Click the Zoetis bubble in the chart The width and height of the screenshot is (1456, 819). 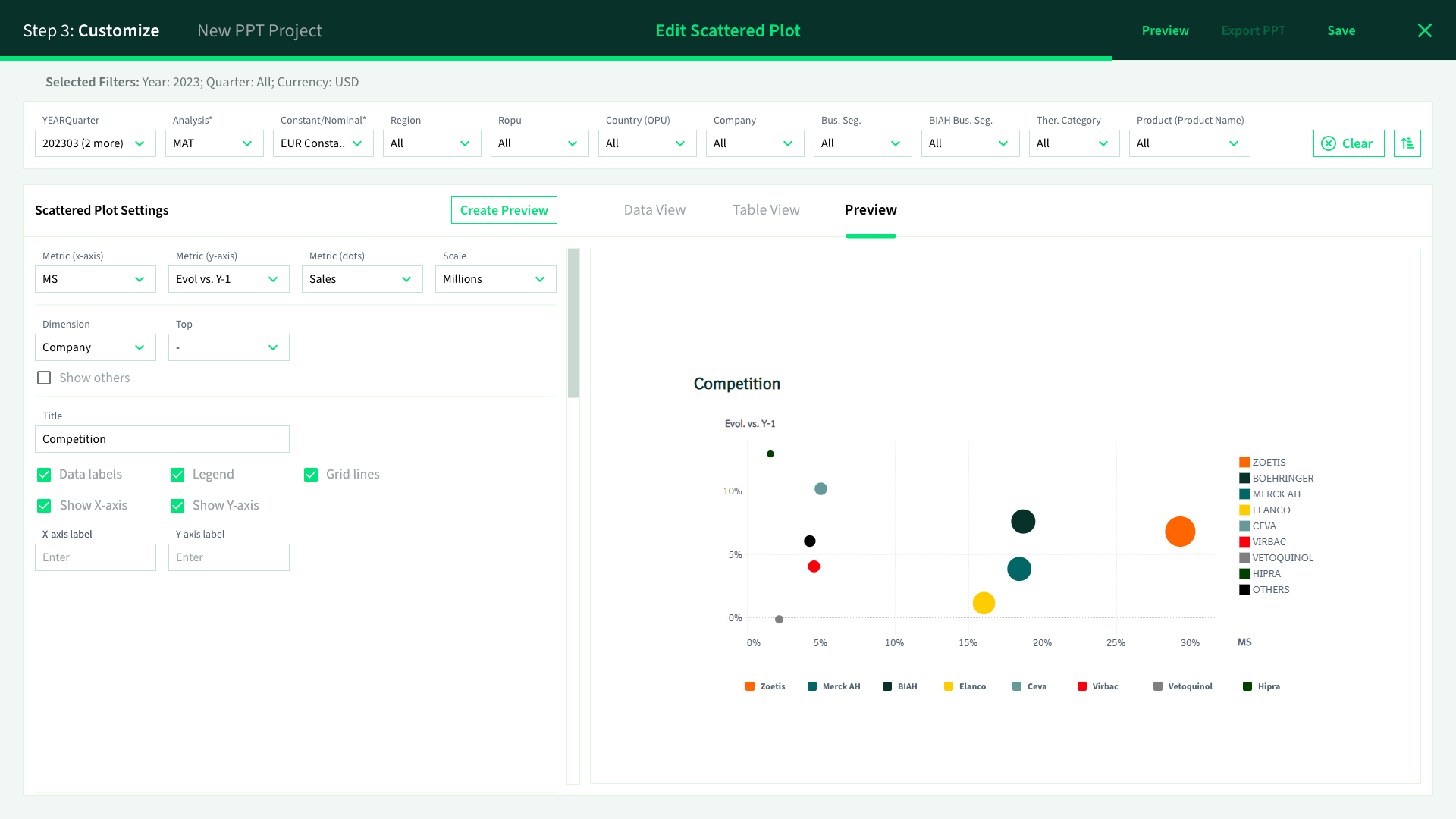pyautogui.click(x=1180, y=532)
